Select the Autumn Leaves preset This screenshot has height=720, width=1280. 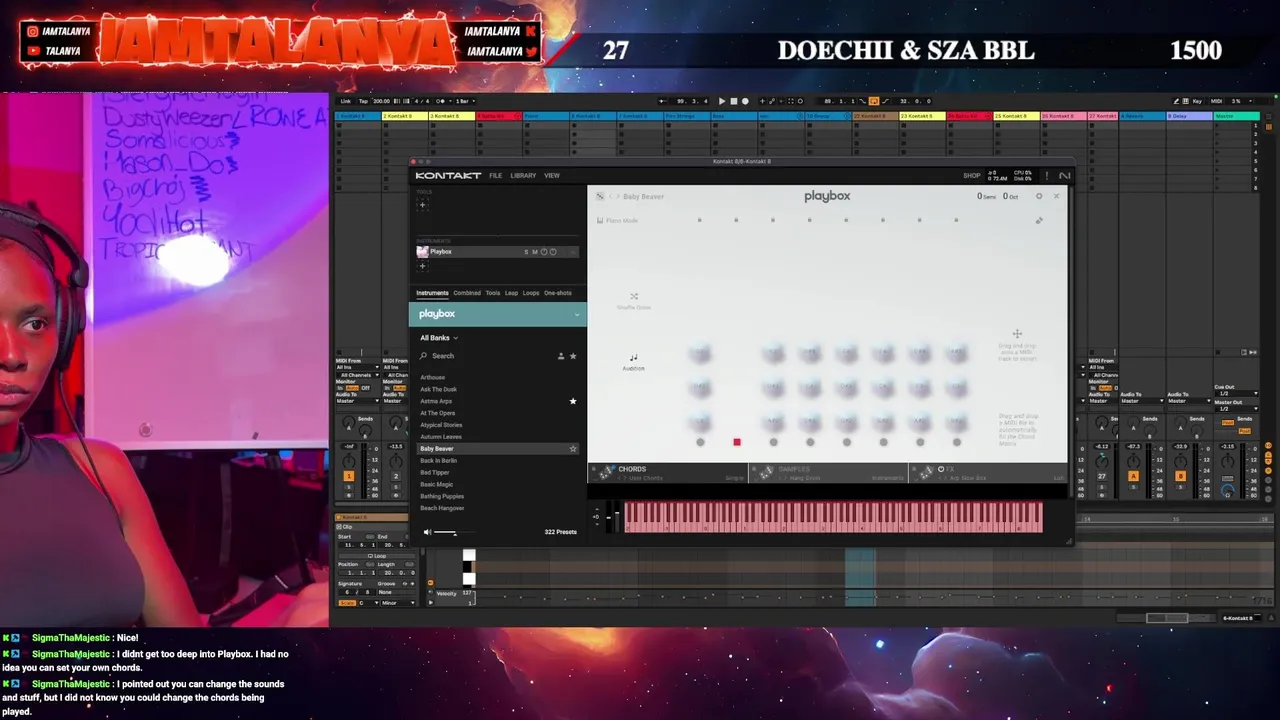pyautogui.click(x=441, y=437)
